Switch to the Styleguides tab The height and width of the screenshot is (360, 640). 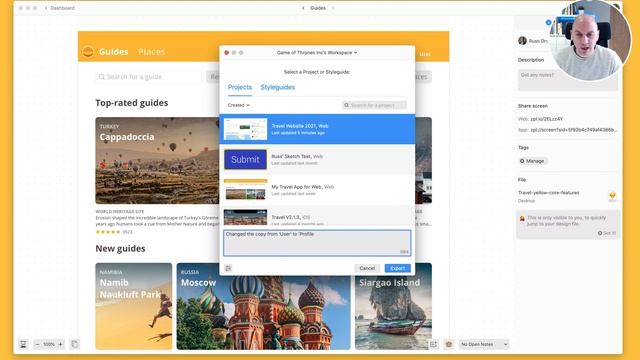[278, 87]
